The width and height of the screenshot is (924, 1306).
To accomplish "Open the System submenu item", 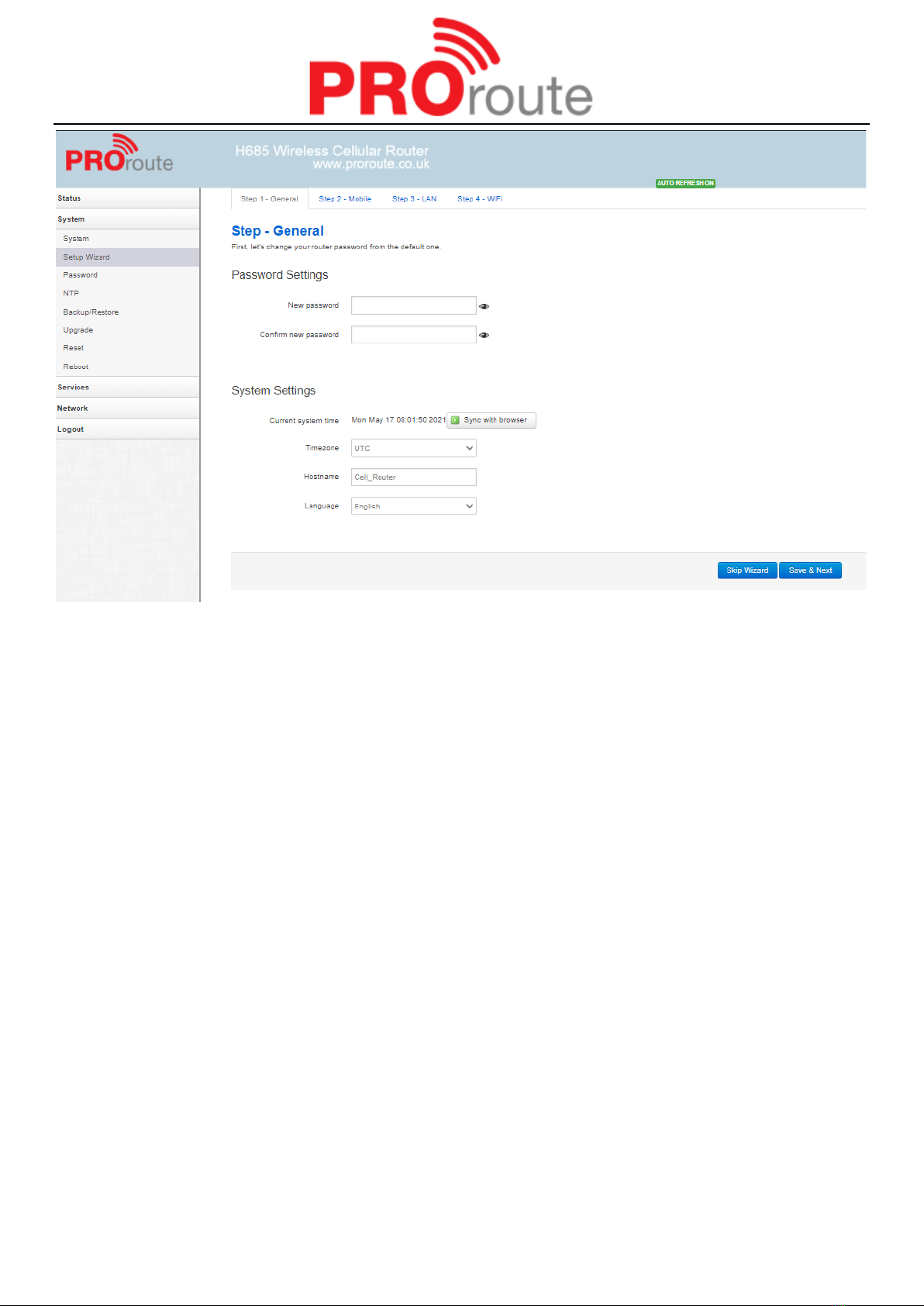I will [x=128, y=239].
